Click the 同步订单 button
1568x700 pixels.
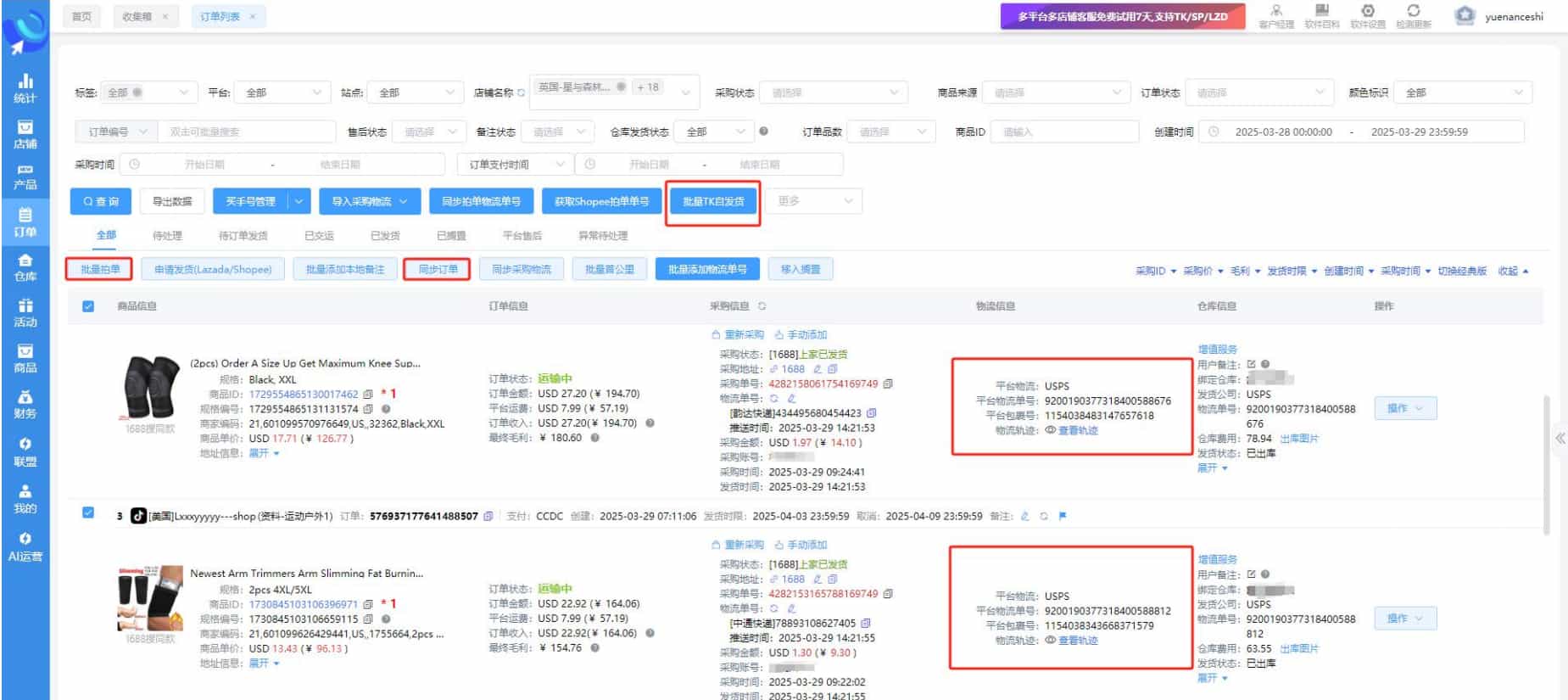[438, 270]
